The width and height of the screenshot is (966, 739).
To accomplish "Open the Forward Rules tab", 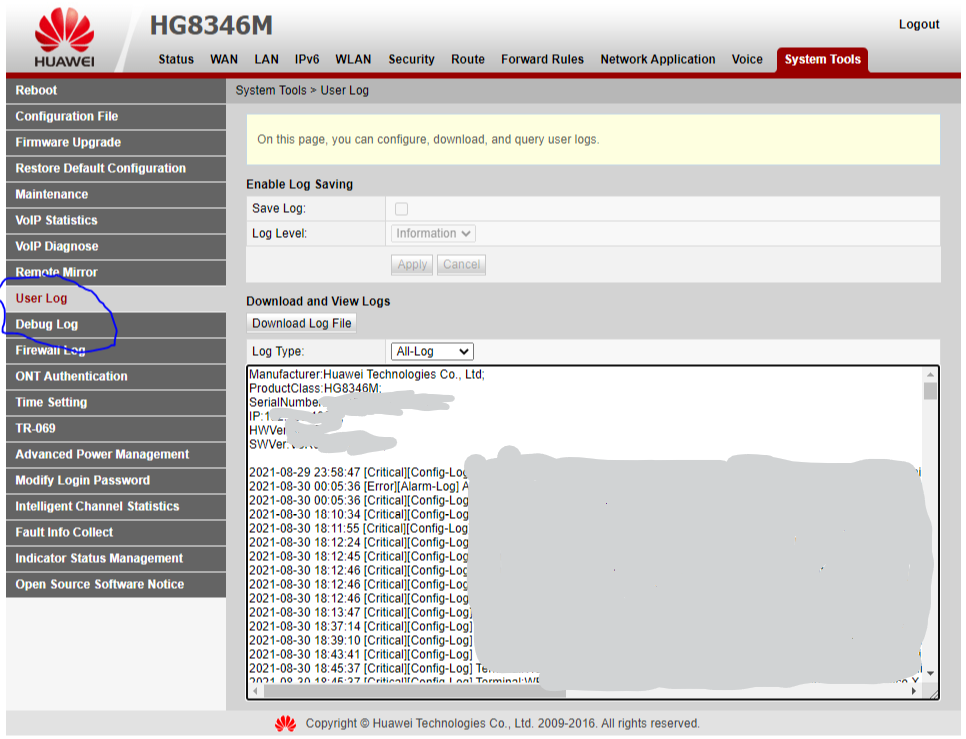I will pyautogui.click(x=542, y=59).
